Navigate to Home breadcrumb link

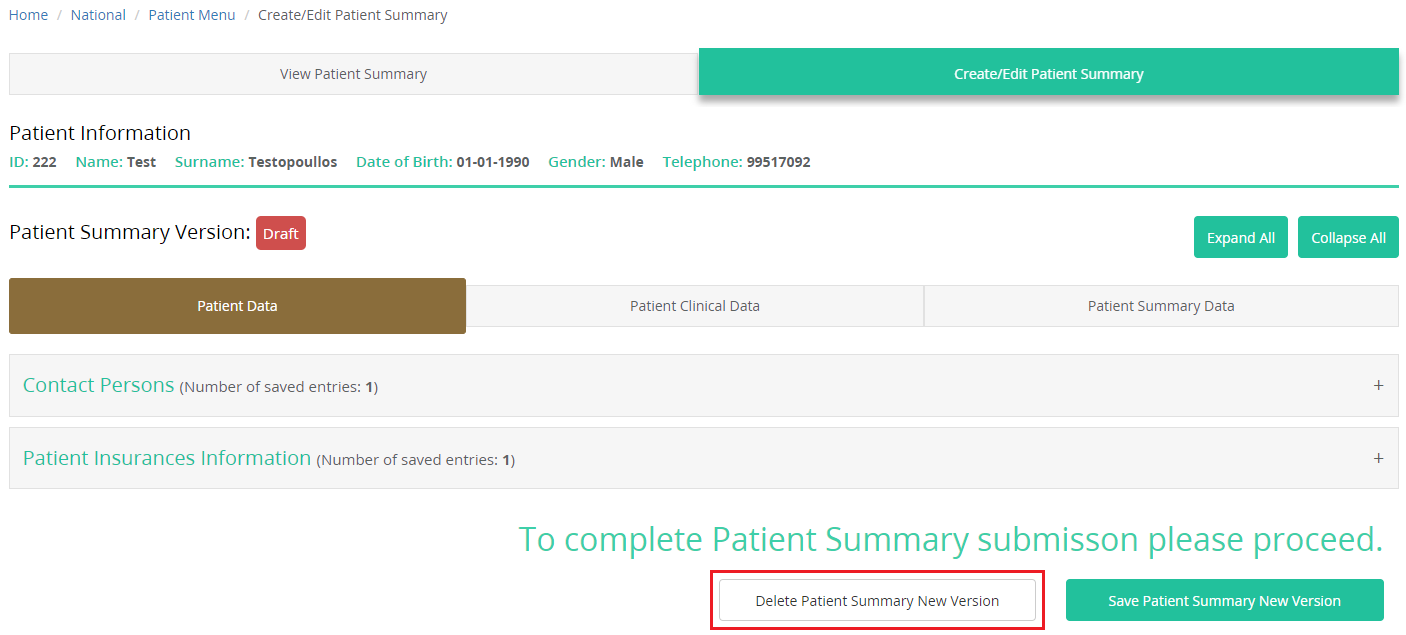[28, 15]
